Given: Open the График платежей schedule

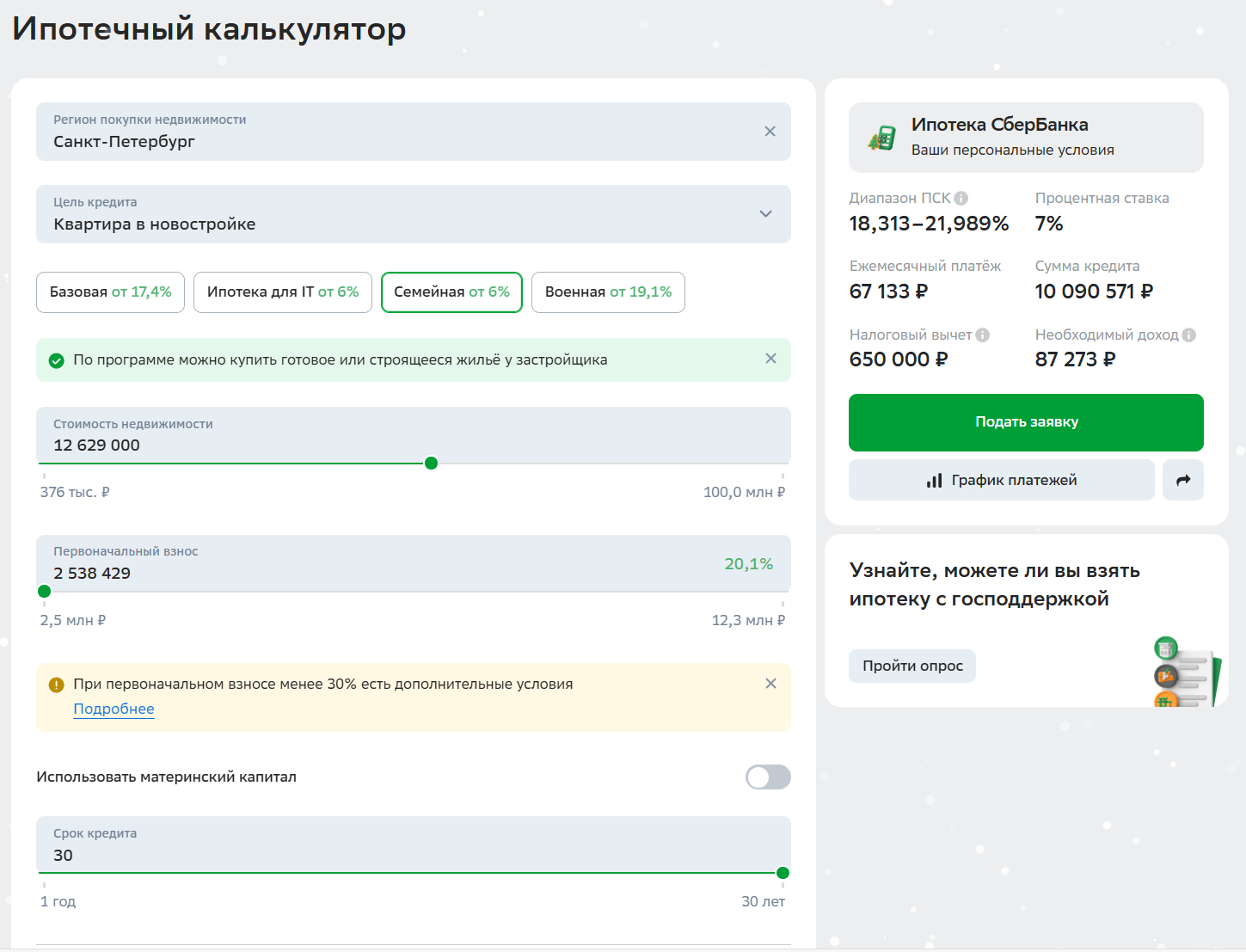Looking at the screenshot, I should [1001, 481].
